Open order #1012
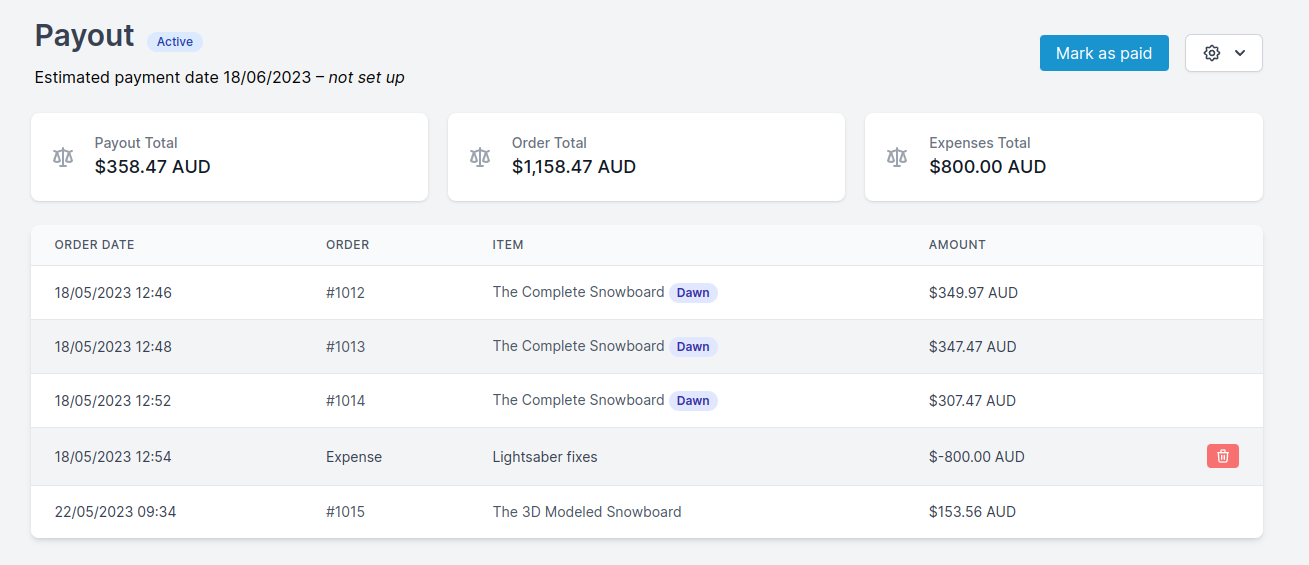1309x565 pixels. [x=345, y=293]
